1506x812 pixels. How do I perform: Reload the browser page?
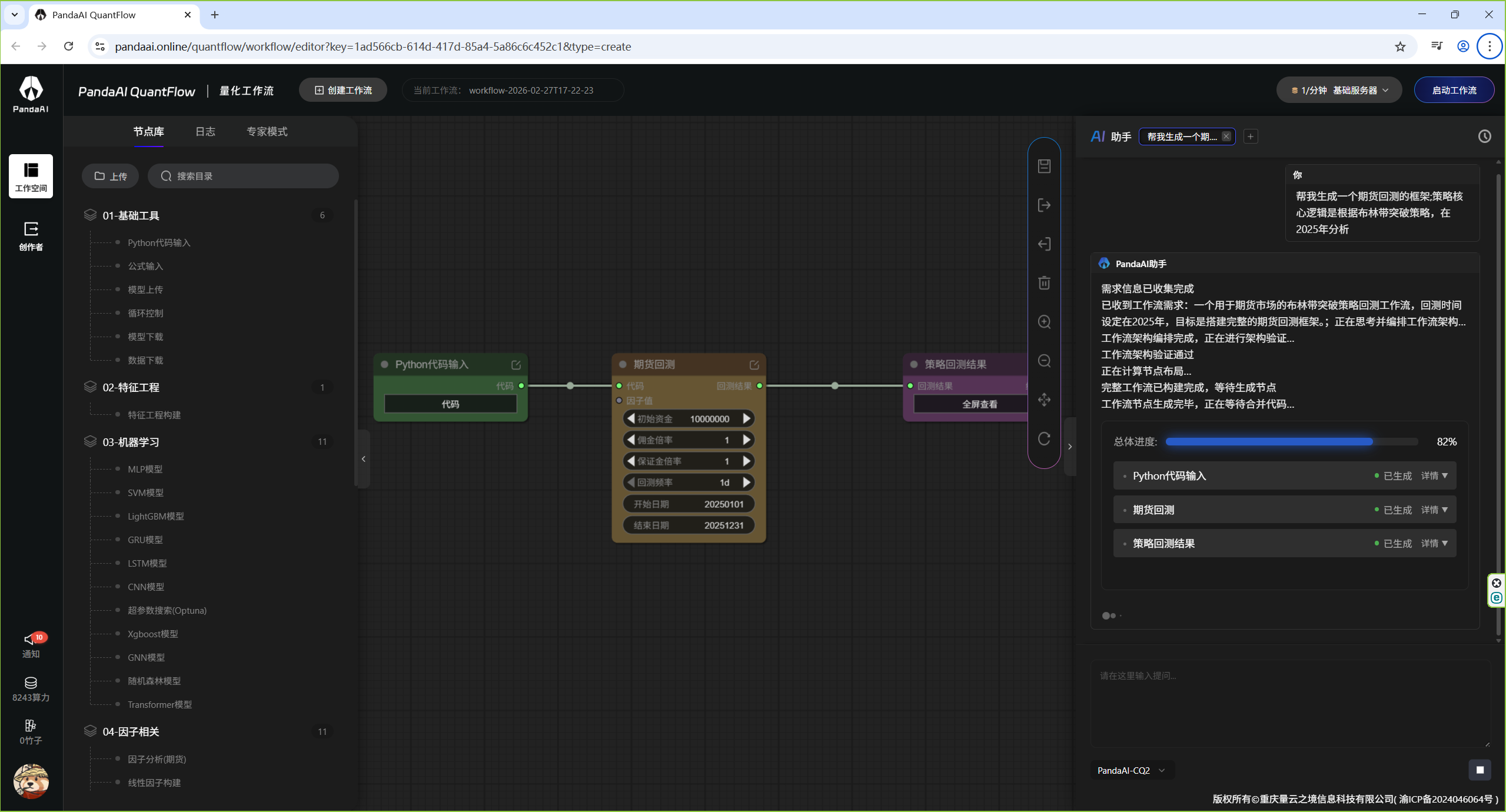click(x=69, y=46)
